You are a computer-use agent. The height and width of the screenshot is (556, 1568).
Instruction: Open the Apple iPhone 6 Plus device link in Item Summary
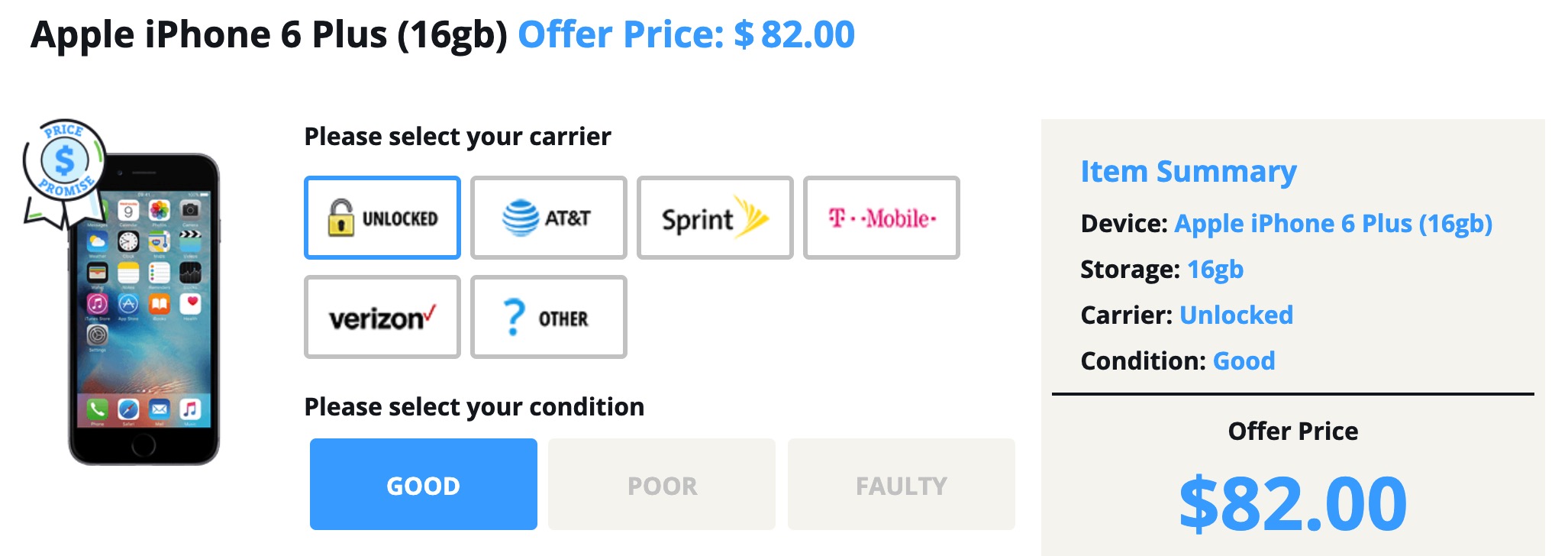pyautogui.click(x=1333, y=224)
